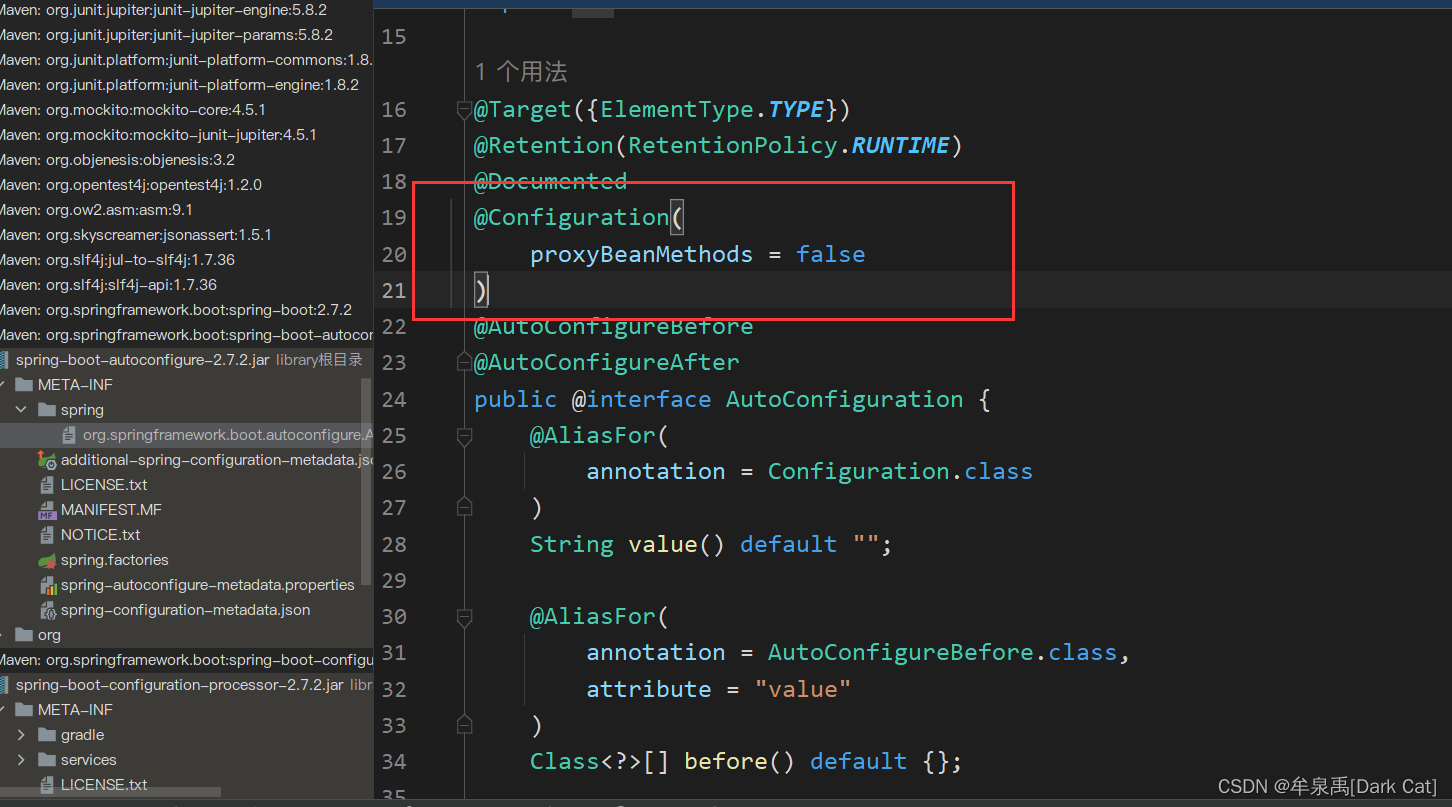Expand the gradle folder node
1452x807 pixels.
tap(22, 735)
